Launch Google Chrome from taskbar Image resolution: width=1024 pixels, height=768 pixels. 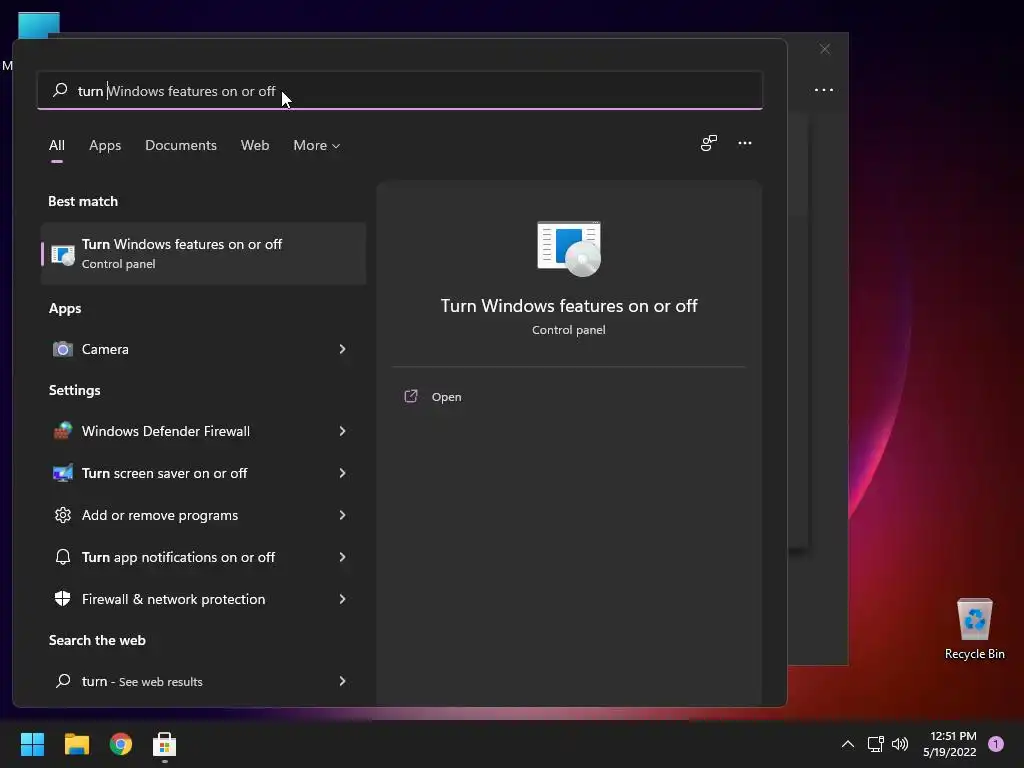(121, 744)
